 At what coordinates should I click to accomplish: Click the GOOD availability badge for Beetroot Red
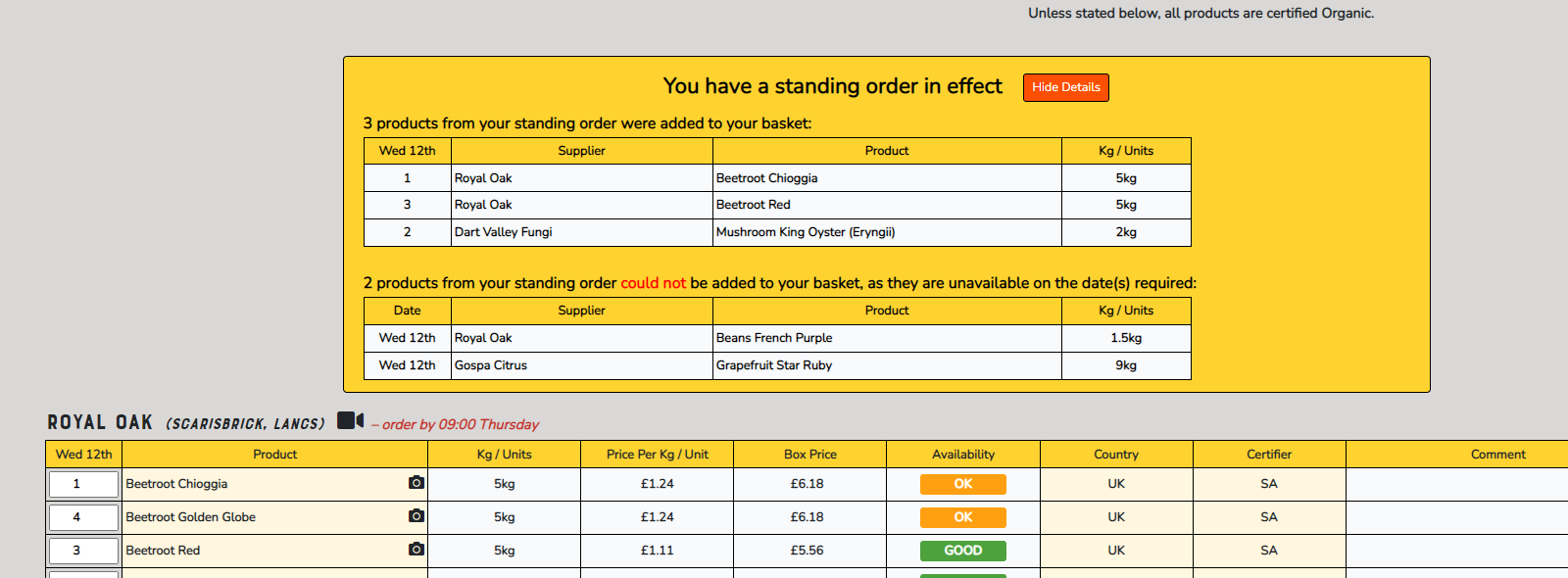click(x=962, y=551)
